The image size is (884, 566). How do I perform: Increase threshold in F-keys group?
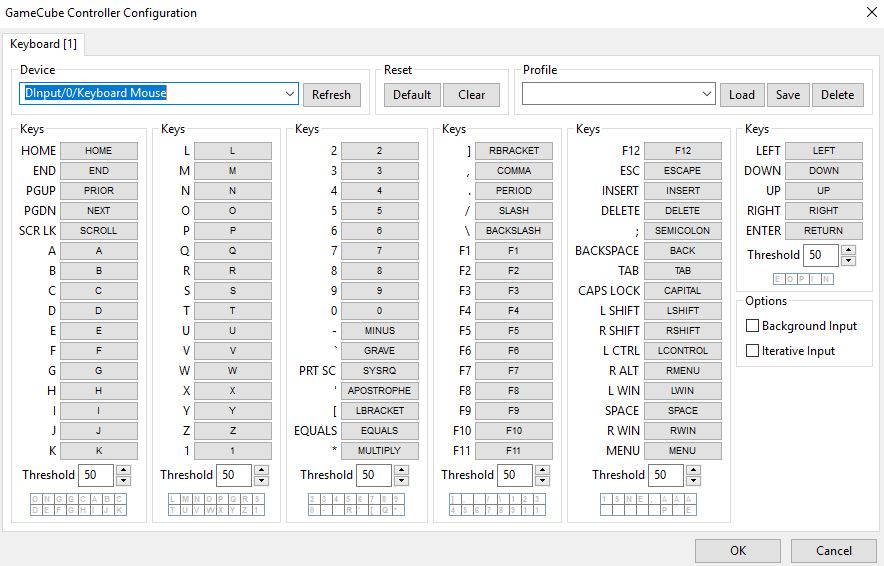542,470
